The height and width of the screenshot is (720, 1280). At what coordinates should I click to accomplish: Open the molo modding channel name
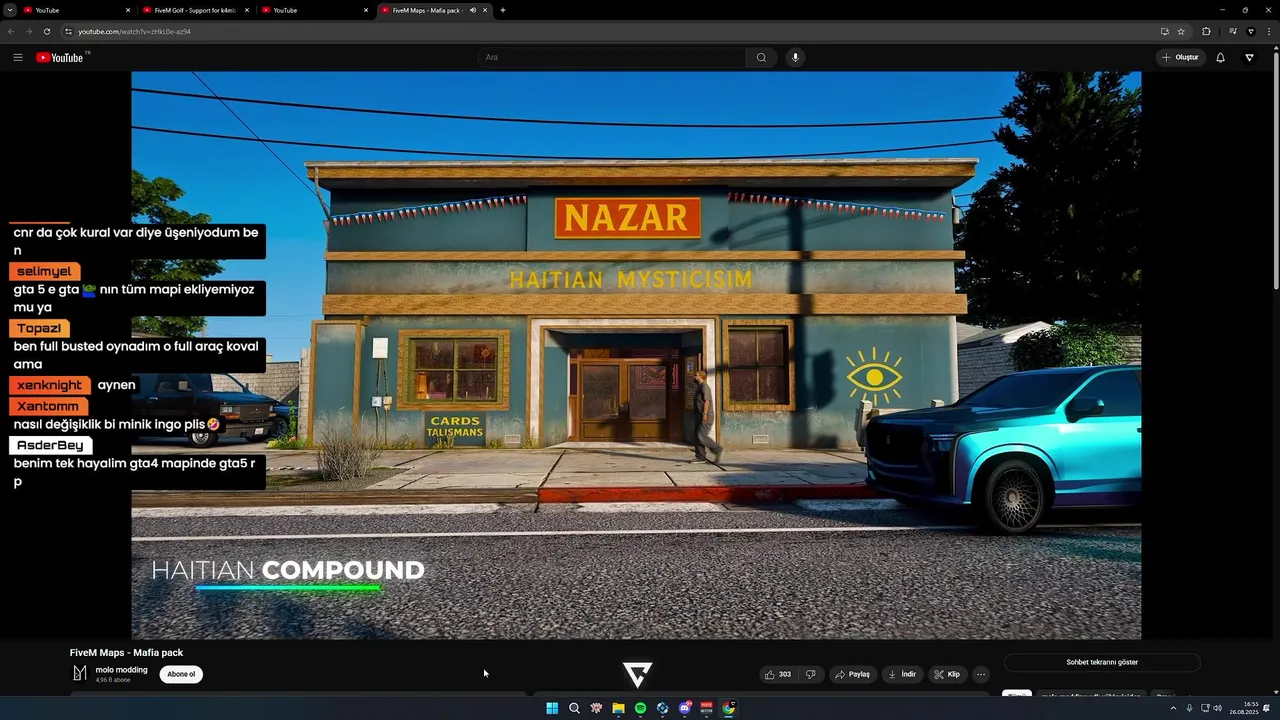[121, 670]
